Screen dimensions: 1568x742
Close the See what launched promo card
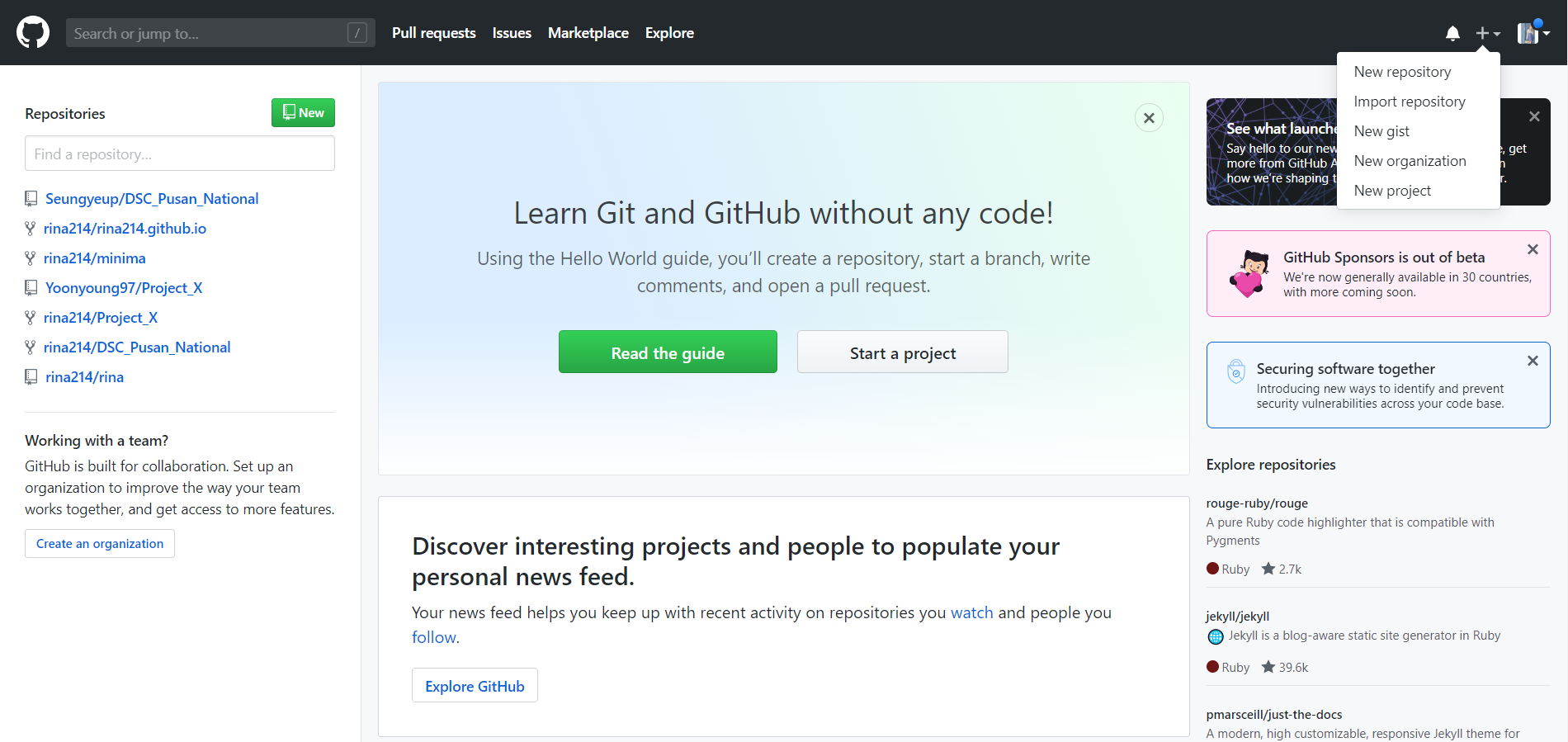click(x=1534, y=116)
